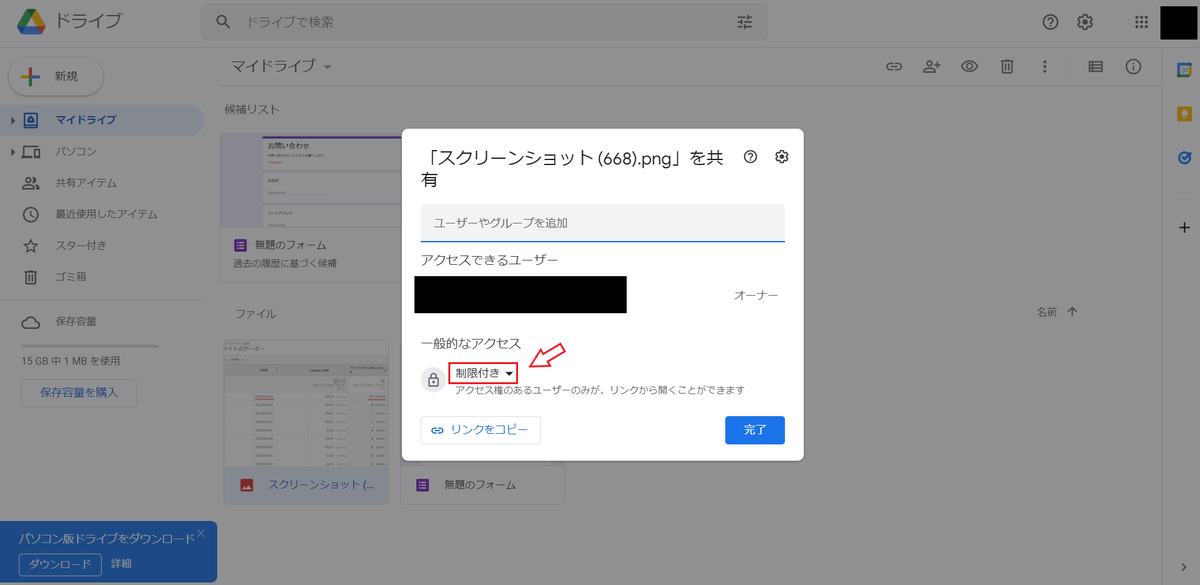Image resolution: width=1200 pixels, height=585 pixels.
Task: Click the ユーザーやグループを追加 input field
Action: 602,222
